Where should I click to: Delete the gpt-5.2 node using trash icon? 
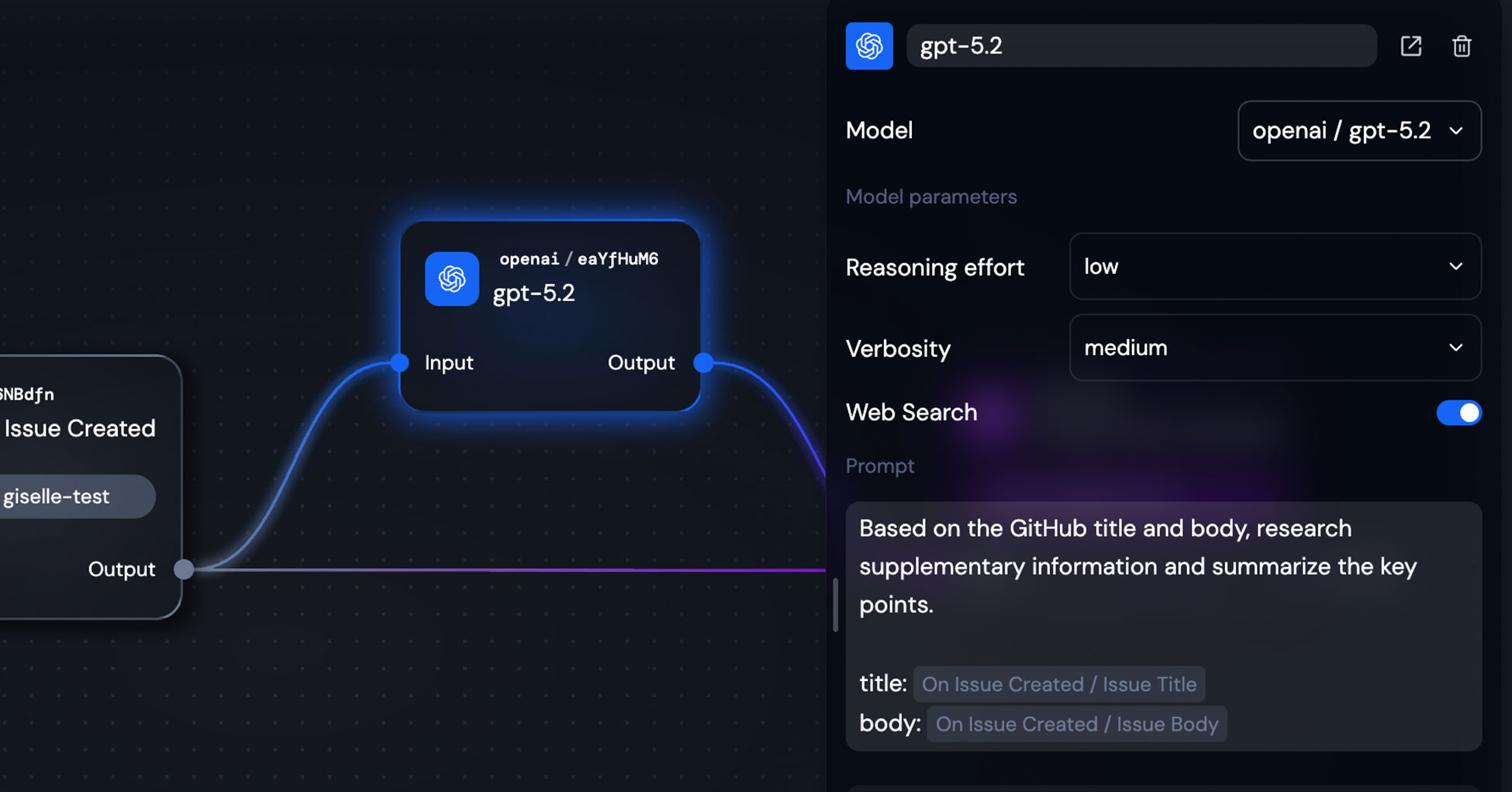[x=1462, y=46]
